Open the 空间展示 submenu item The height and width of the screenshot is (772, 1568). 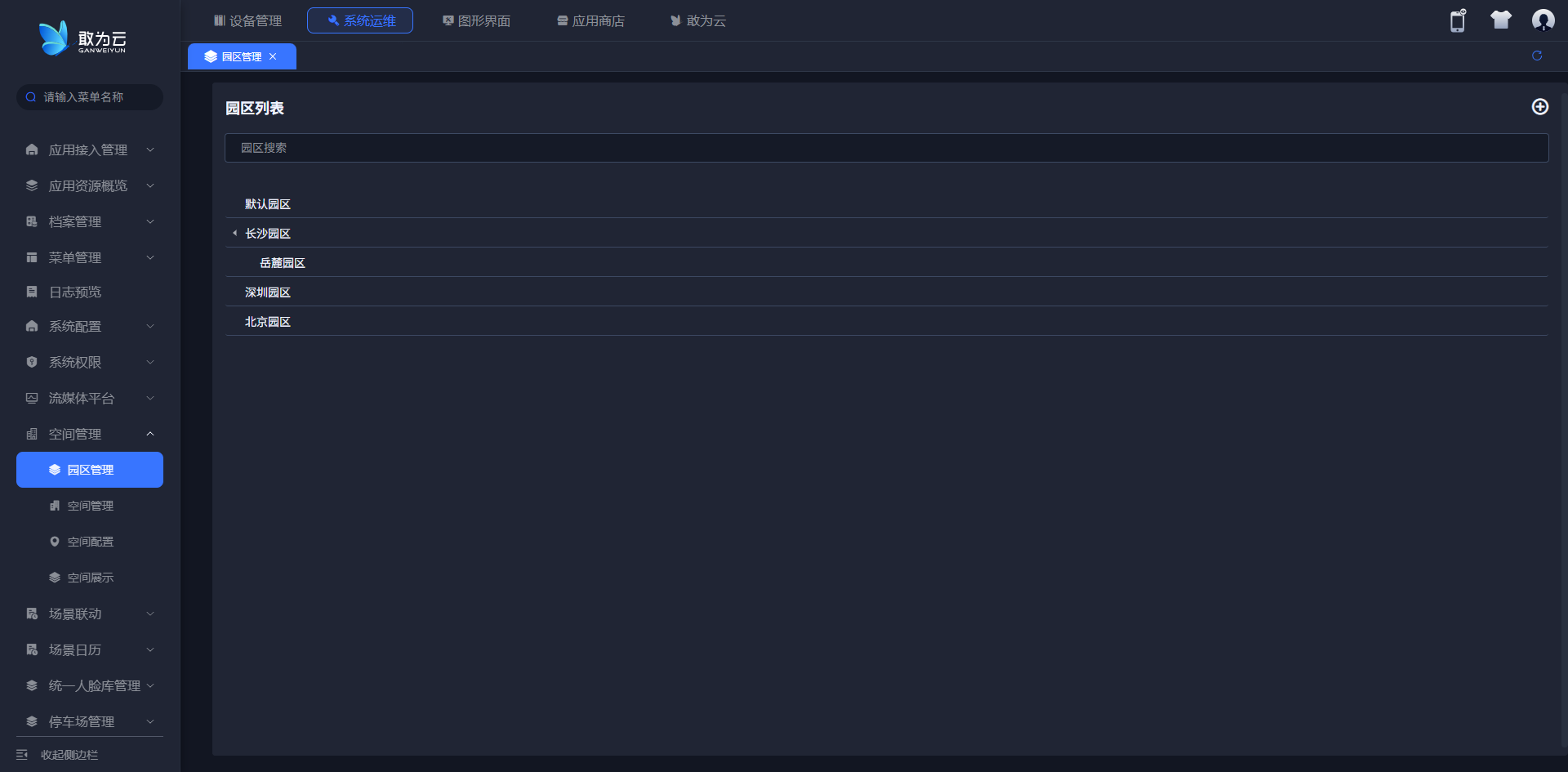click(90, 578)
